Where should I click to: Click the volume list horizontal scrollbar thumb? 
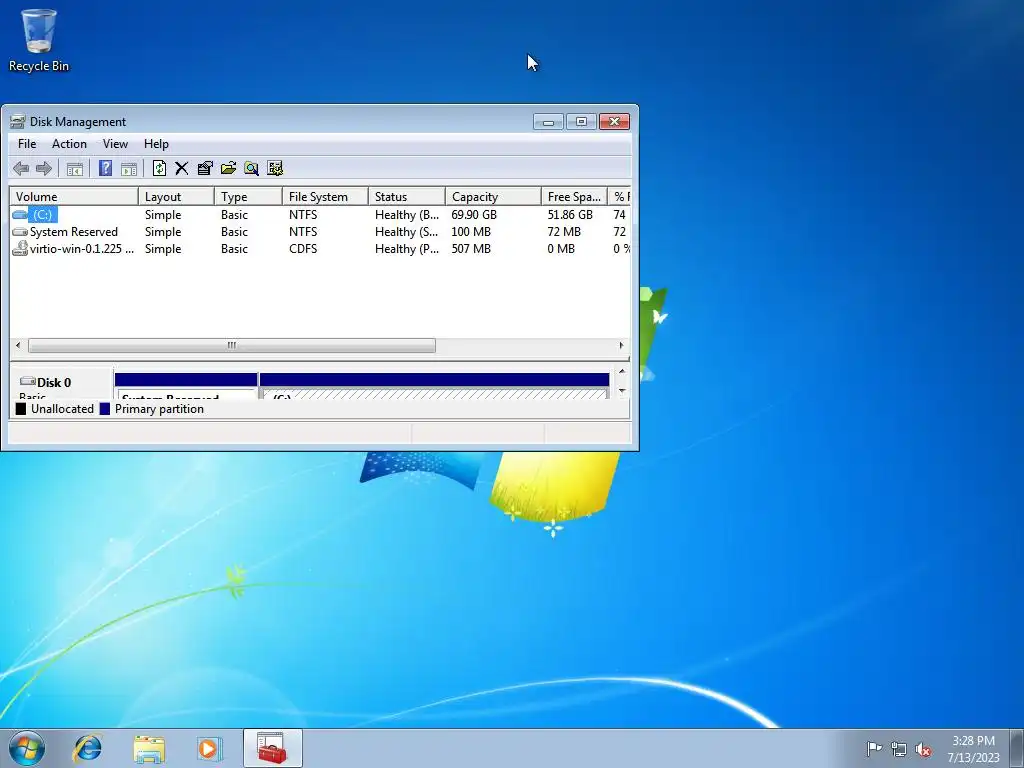coord(232,345)
